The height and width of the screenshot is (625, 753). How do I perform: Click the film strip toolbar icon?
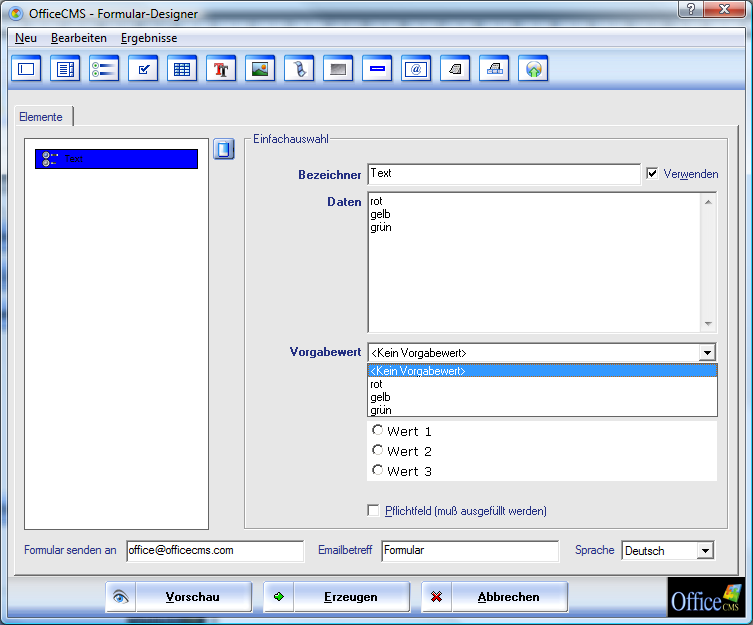299,69
